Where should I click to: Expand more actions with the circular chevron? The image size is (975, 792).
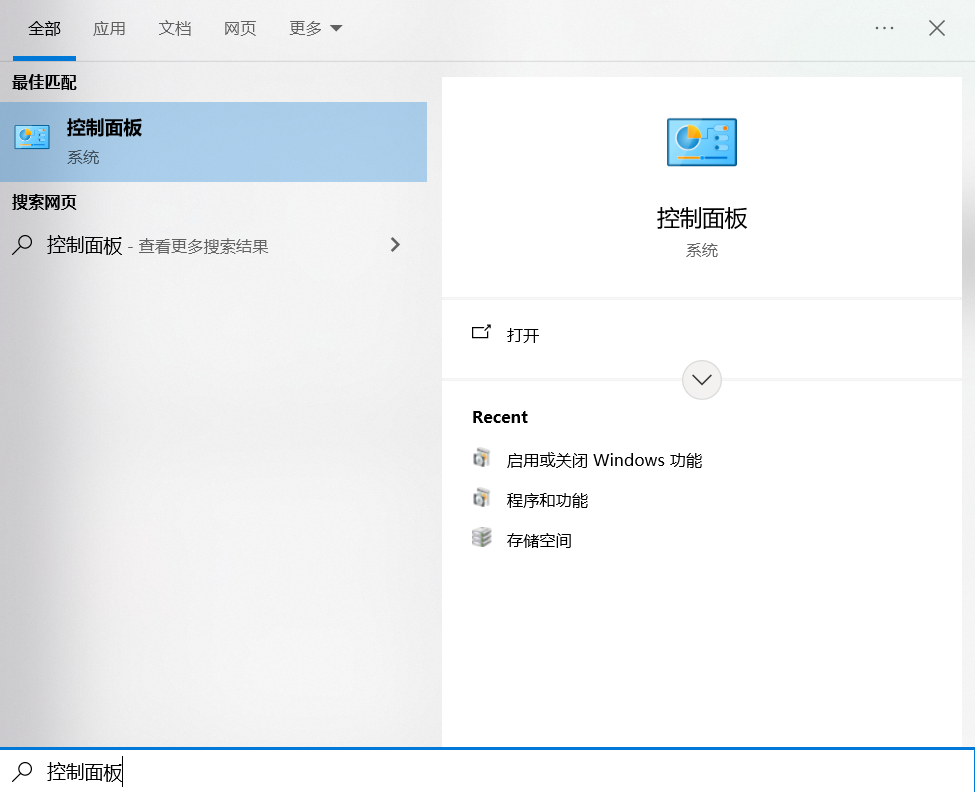click(701, 380)
